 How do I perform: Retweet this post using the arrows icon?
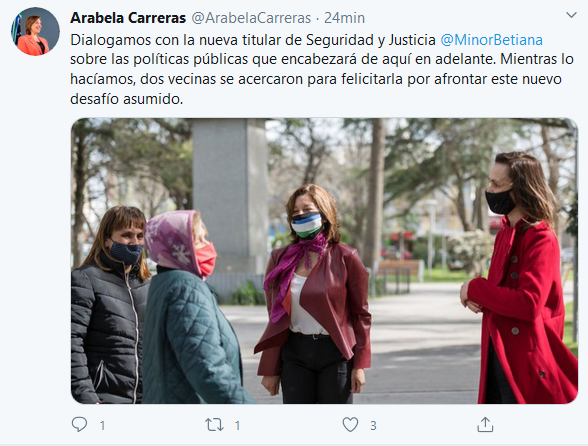pyautogui.click(x=214, y=425)
